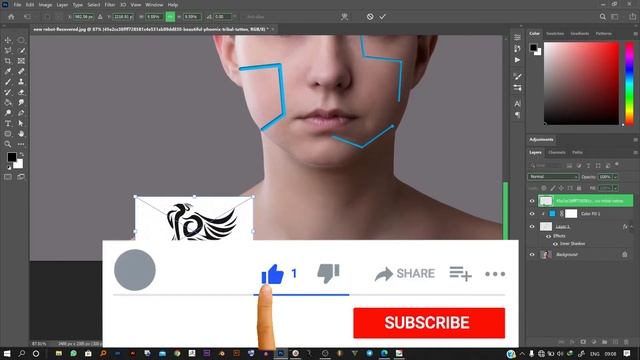Open the Adjustments panel menu
640x360 pixels.
tap(635, 140)
